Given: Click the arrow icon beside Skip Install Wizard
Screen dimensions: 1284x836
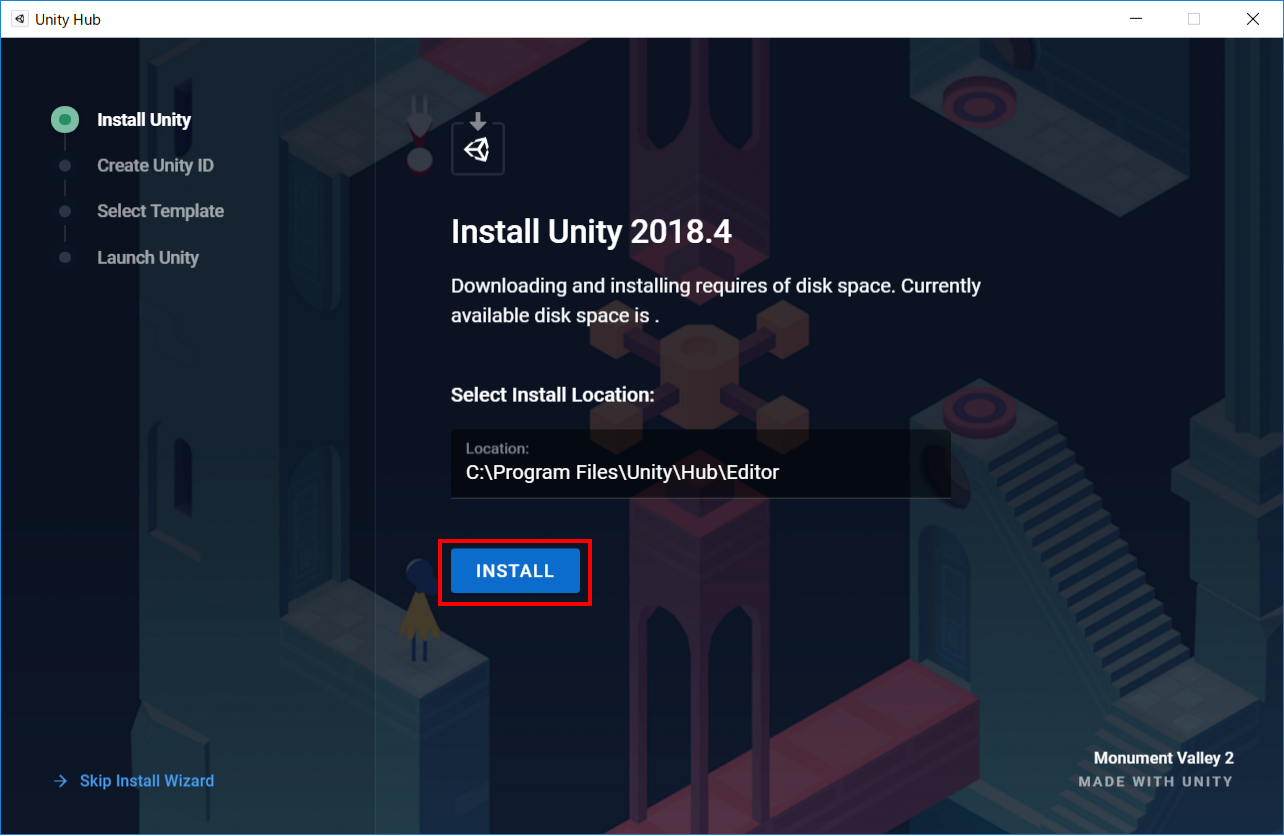Looking at the screenshot, I should pos(60,781).
